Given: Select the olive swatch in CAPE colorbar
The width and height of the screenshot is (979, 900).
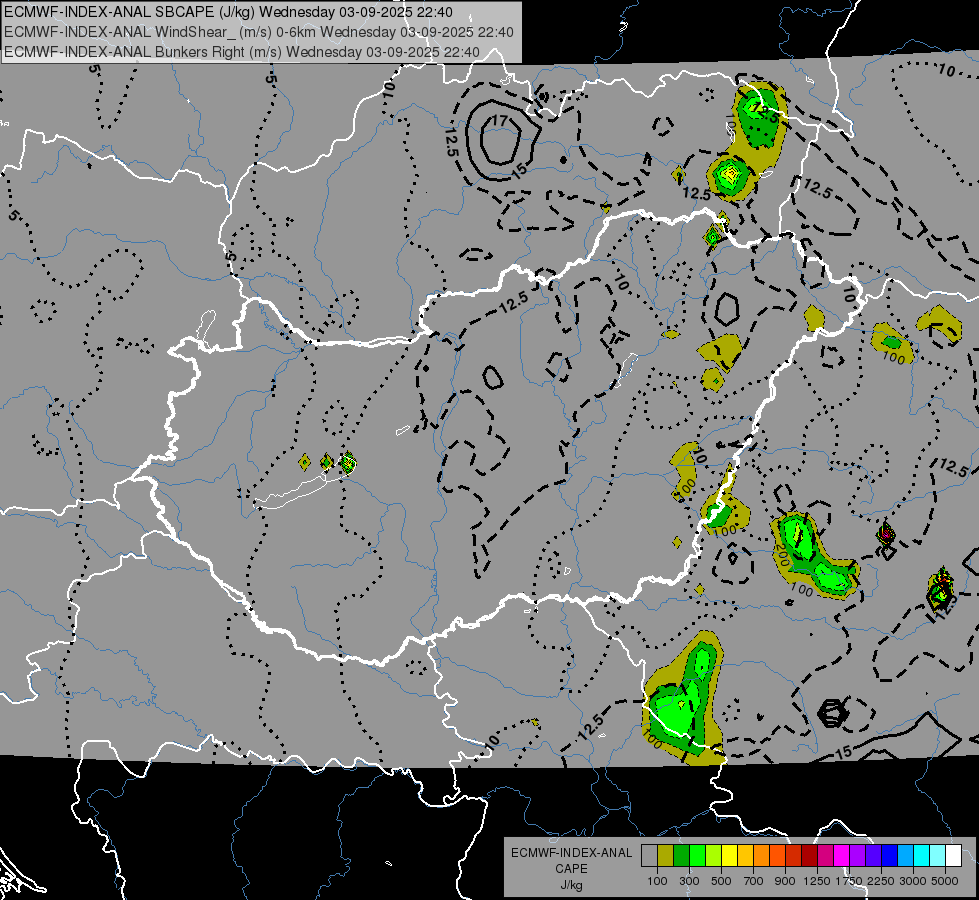Looking at the screenshot, I should pyautogui.click(x=666, y=856).
